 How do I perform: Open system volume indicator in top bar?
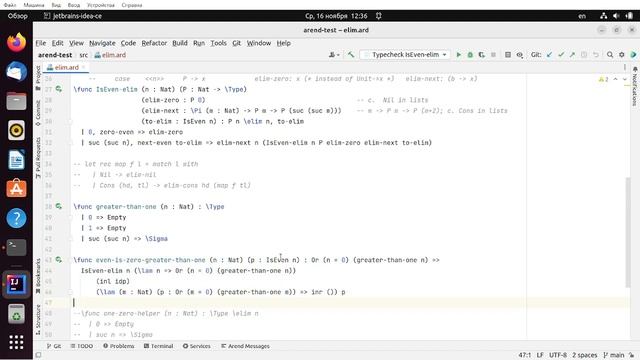coord(616,16)
